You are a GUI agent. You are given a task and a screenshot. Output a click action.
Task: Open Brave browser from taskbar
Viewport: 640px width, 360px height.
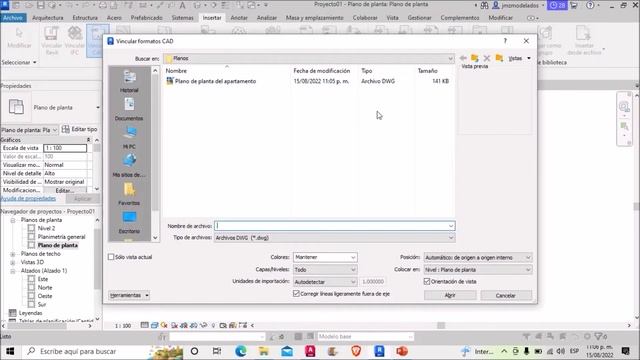(x=356, y=351)
